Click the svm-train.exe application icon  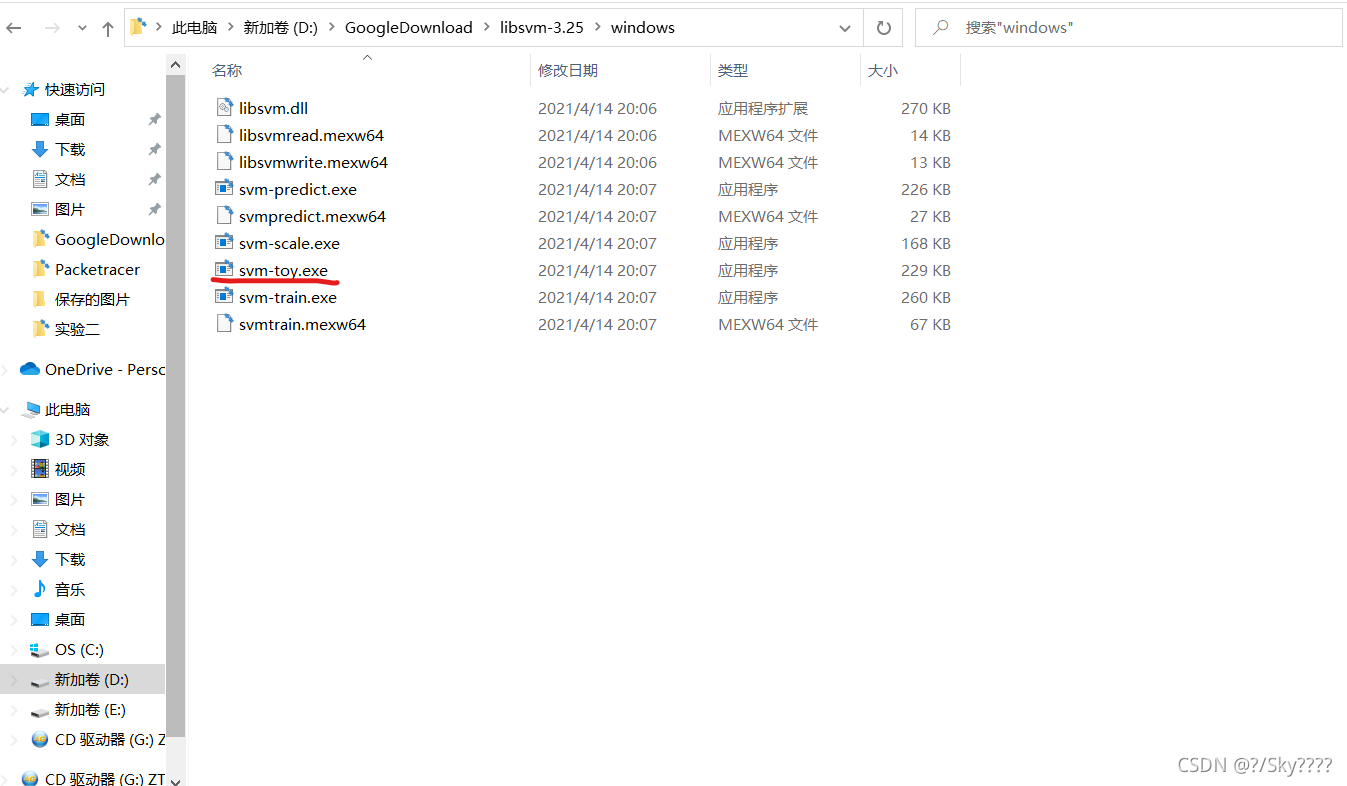click(x=224, y=297)
